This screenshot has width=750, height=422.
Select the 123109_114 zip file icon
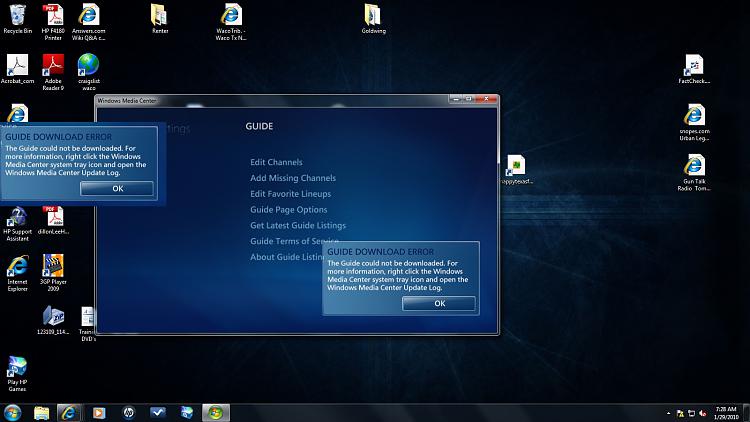pos(53,320)
